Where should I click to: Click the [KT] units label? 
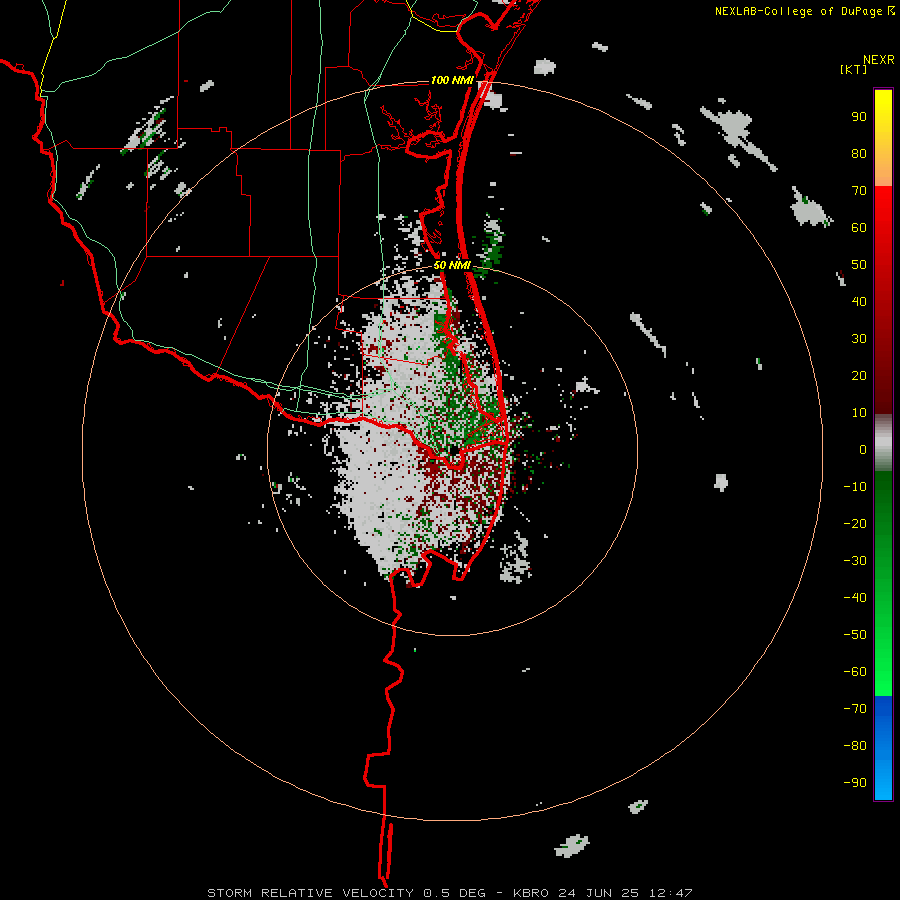tap(854, 69)
